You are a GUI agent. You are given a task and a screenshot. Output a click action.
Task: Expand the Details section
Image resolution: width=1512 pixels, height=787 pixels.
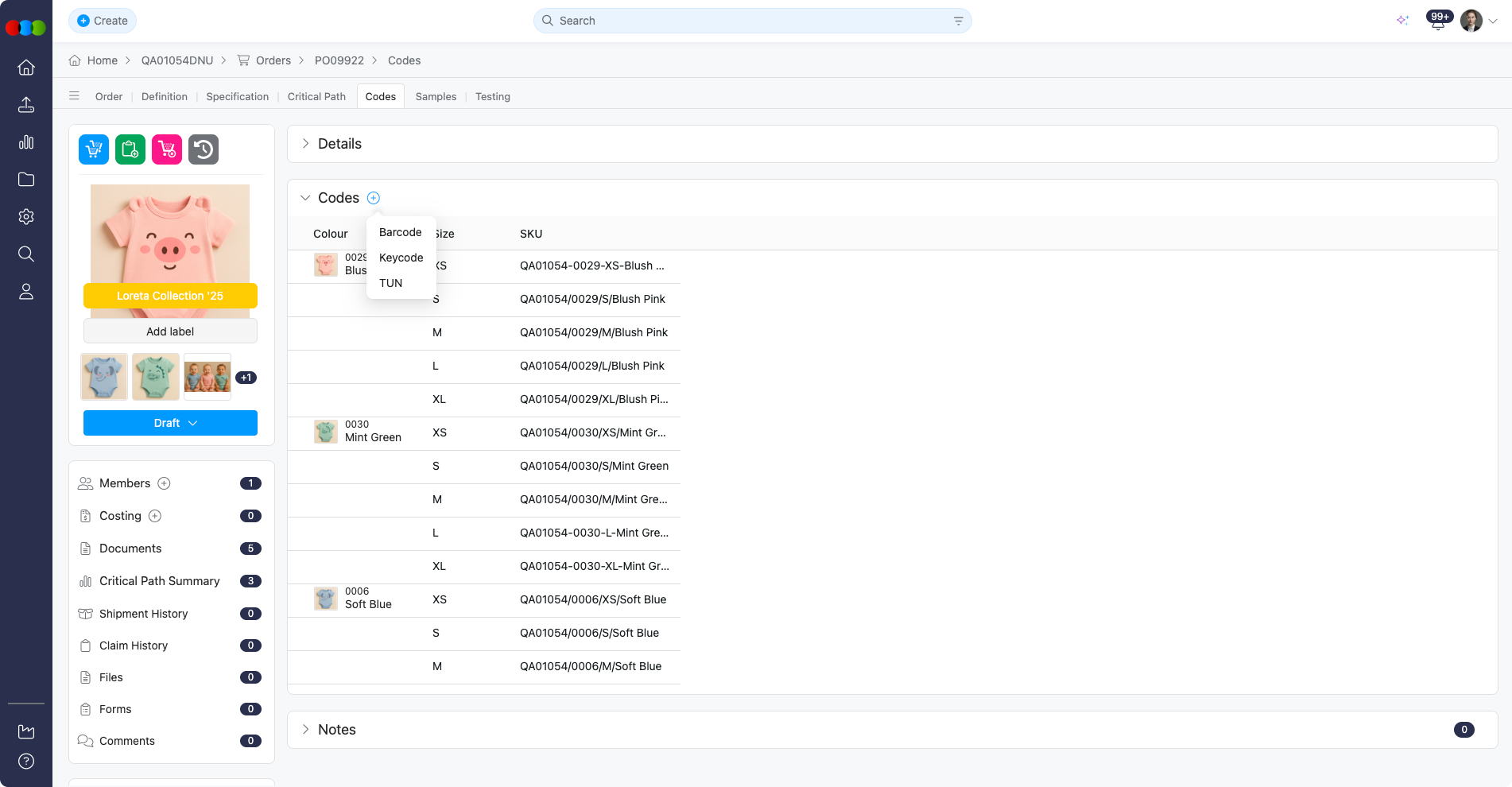pos(305,144)
